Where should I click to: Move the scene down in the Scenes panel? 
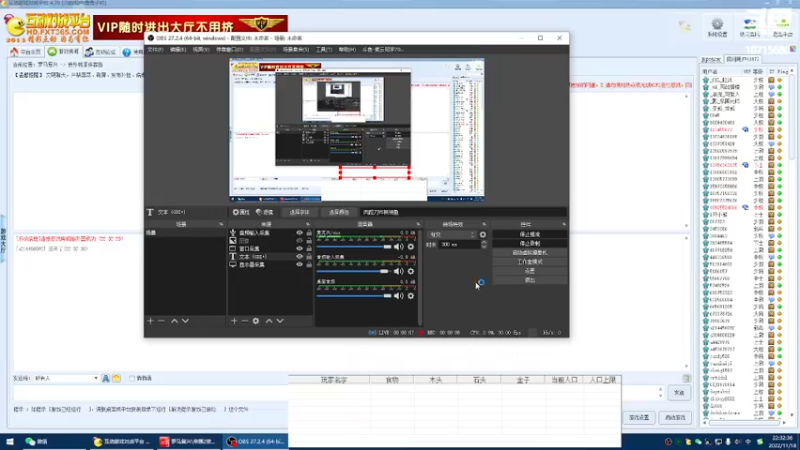tap(185, 321)
